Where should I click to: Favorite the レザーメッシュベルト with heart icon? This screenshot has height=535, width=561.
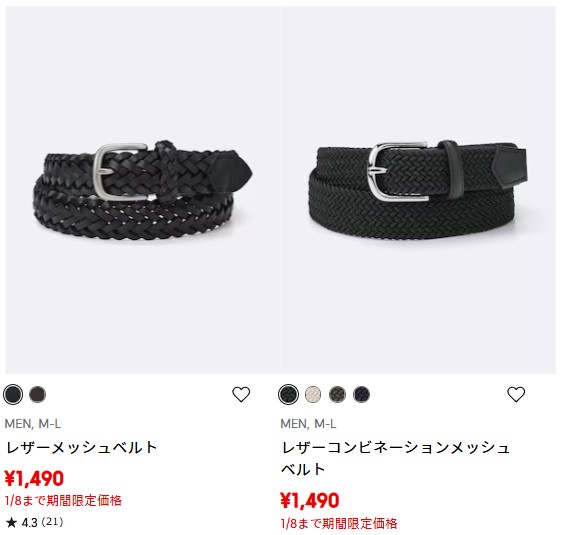click(x=241, y=394)
